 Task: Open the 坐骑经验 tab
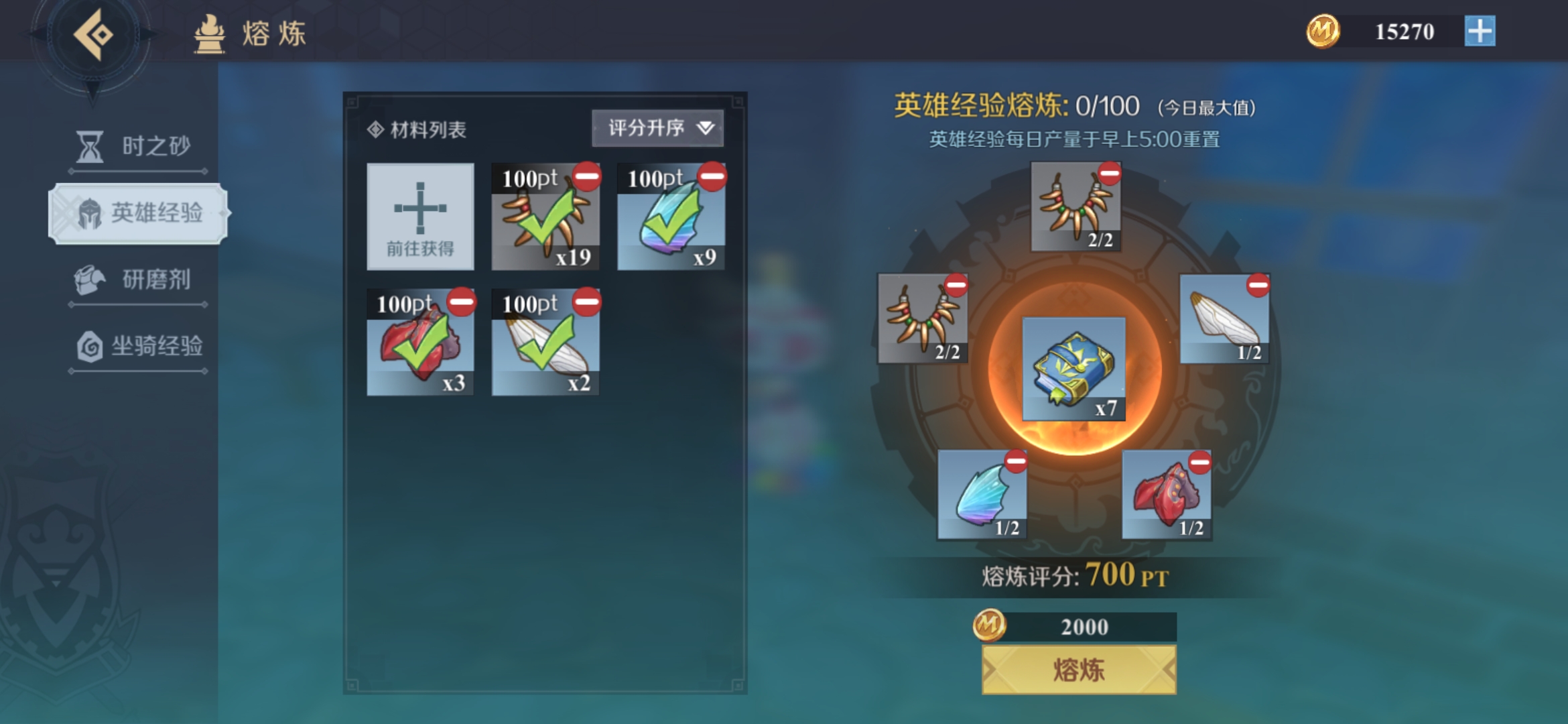pos(138,346)
